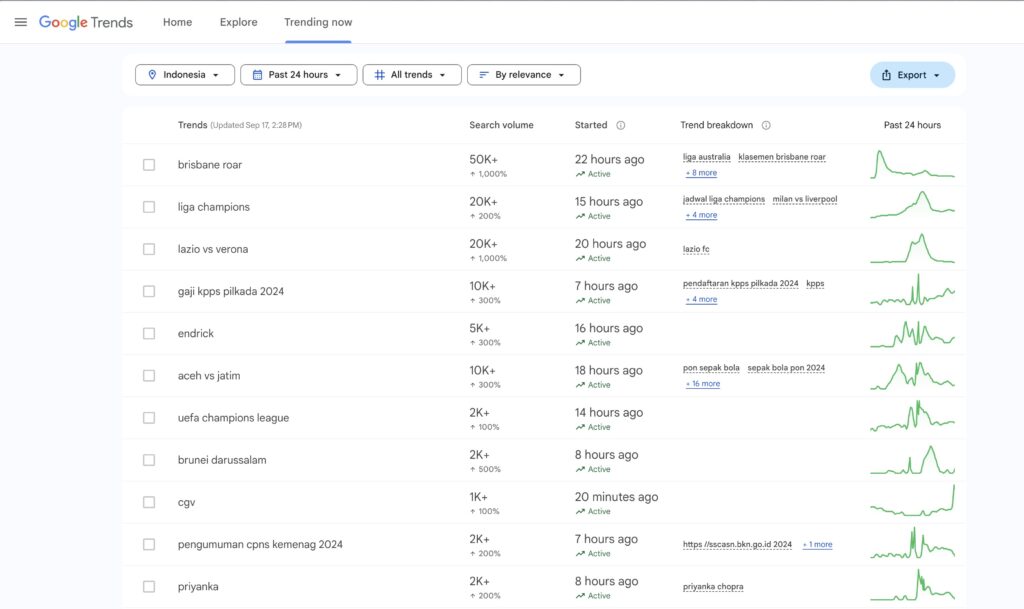Viewport: 1024px width, 609px height.
Task: Tick the uefa champions league checkbox
Action: click(x=149, y=418)
